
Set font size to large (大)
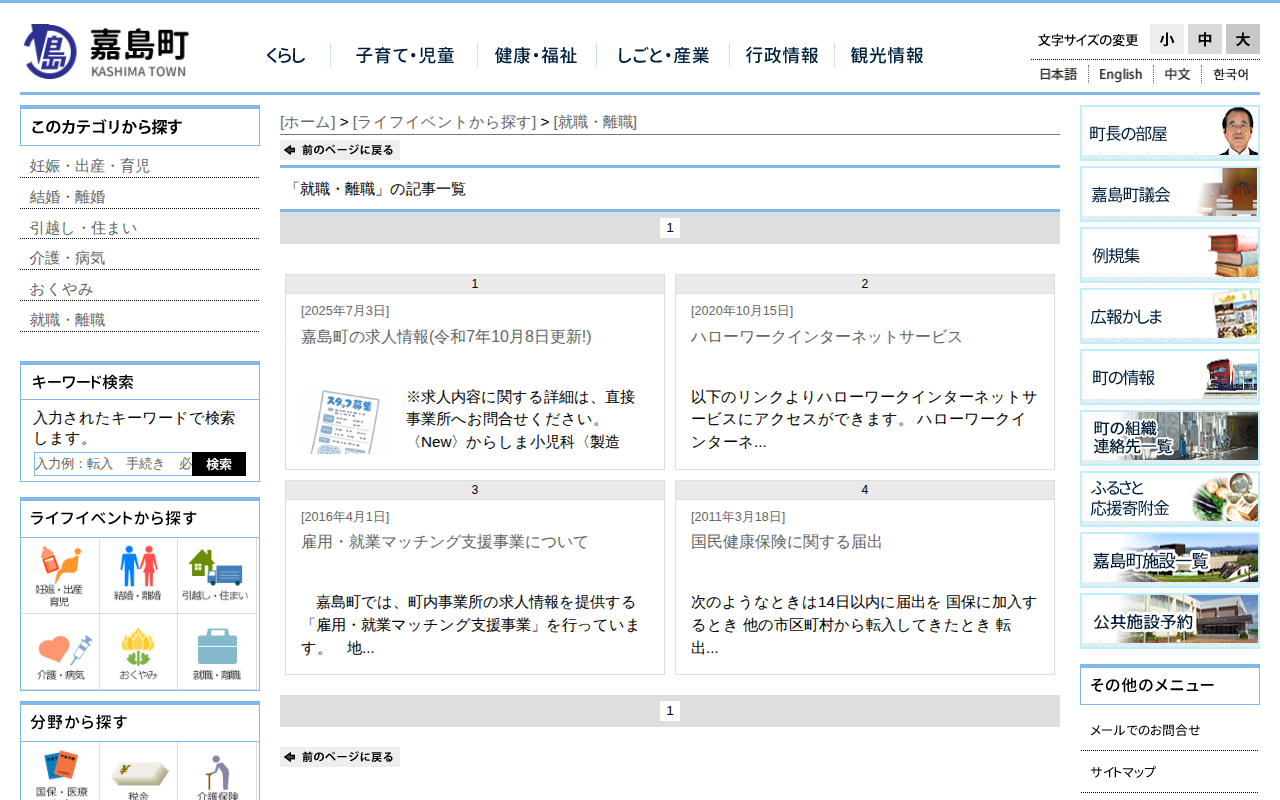pyautogui.click(x=1242, y=40)
